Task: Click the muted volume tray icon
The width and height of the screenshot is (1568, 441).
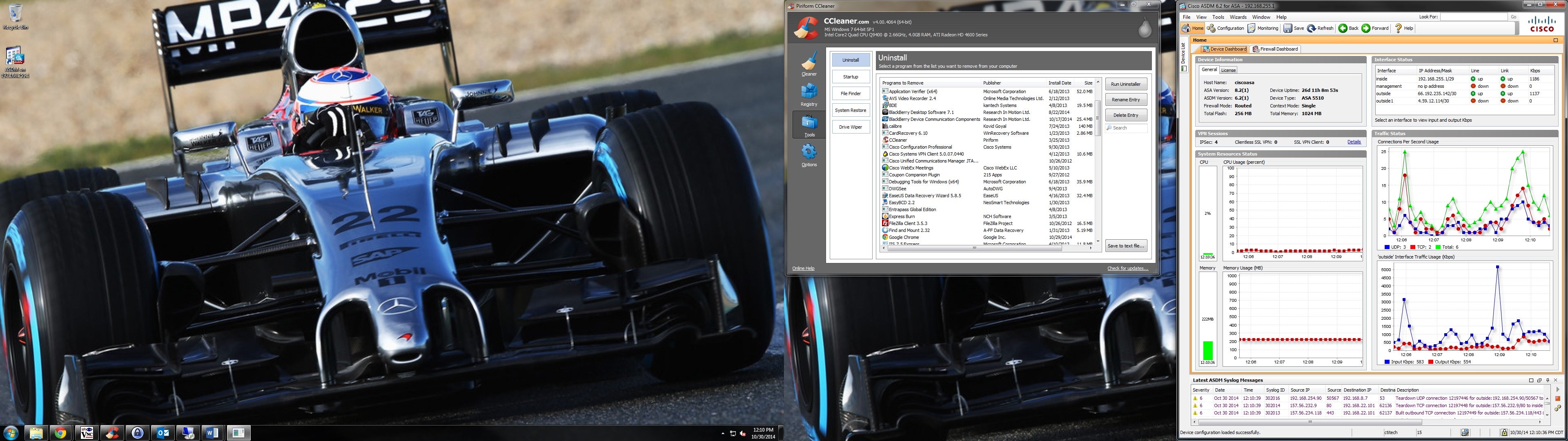Action: (743, 434)
